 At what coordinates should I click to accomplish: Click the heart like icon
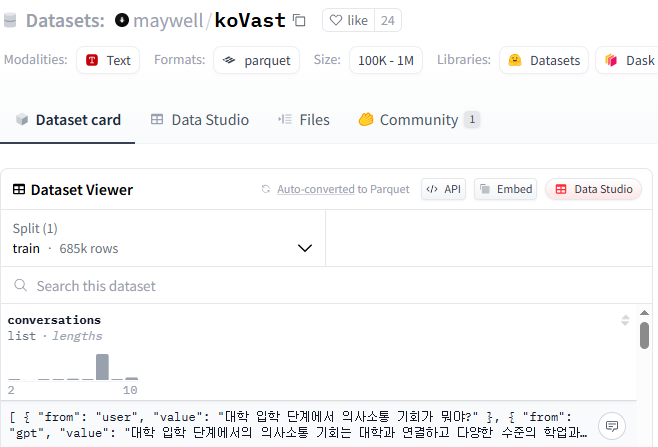336,20
